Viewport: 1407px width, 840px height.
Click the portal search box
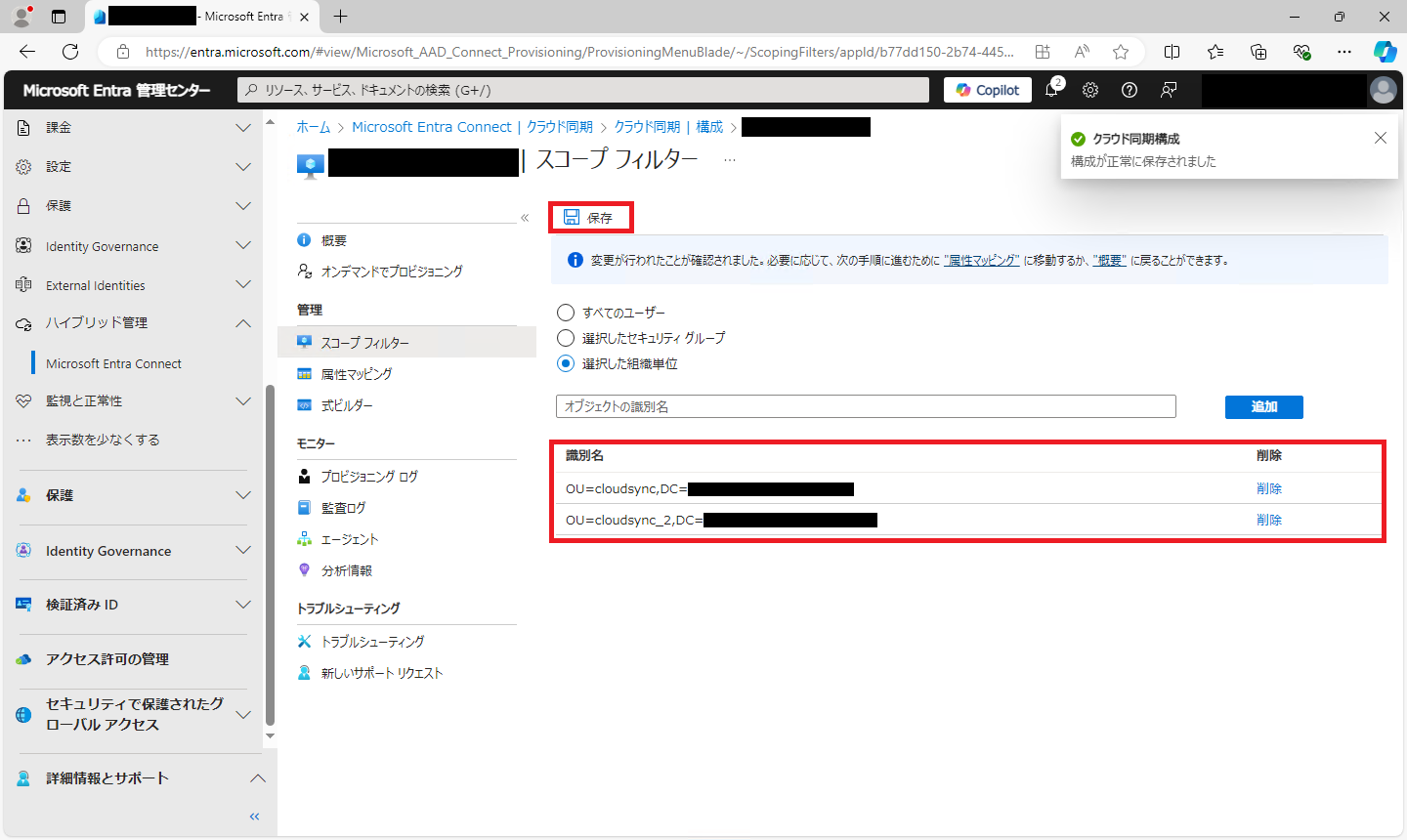click(583, 90)
